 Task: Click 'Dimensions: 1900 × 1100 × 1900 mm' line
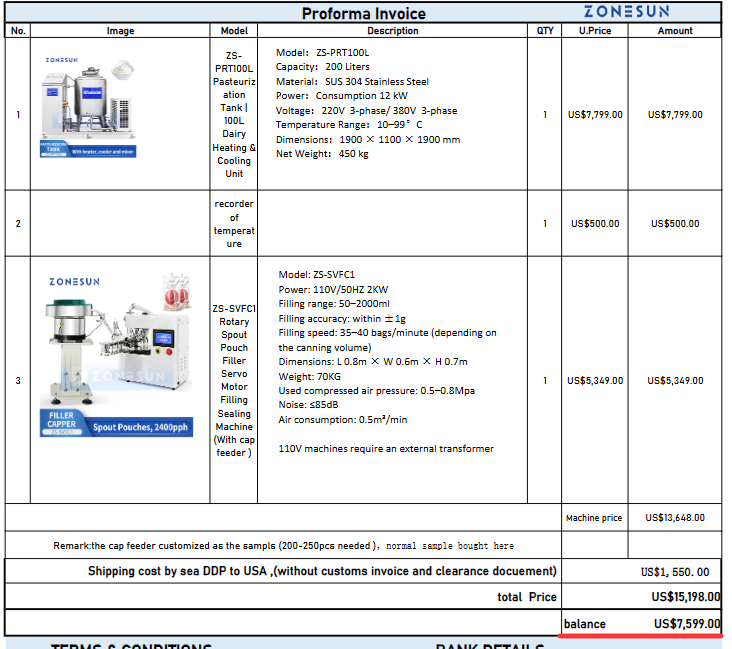368,140
